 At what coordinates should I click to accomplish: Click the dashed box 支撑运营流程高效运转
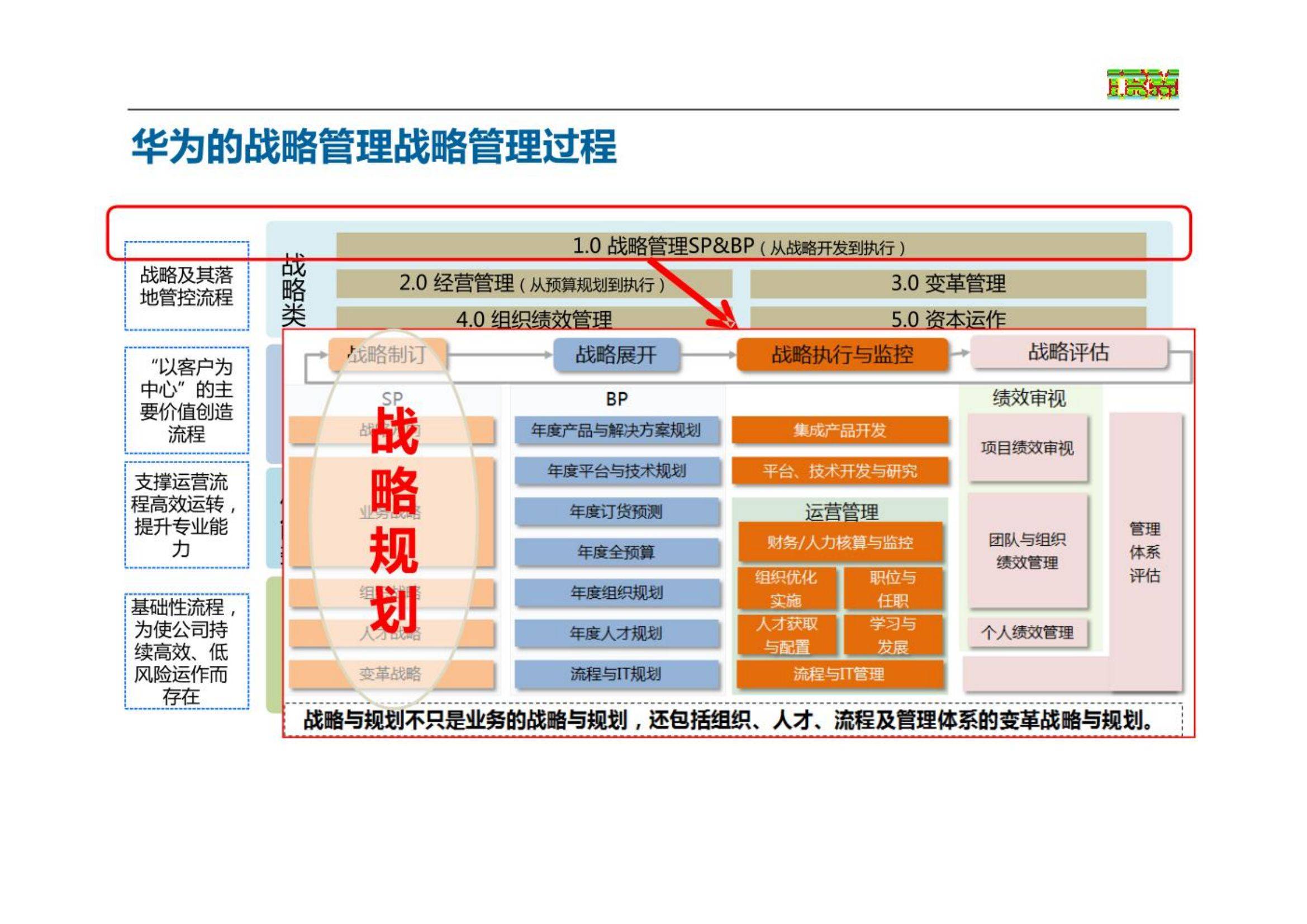click(187, 515)
